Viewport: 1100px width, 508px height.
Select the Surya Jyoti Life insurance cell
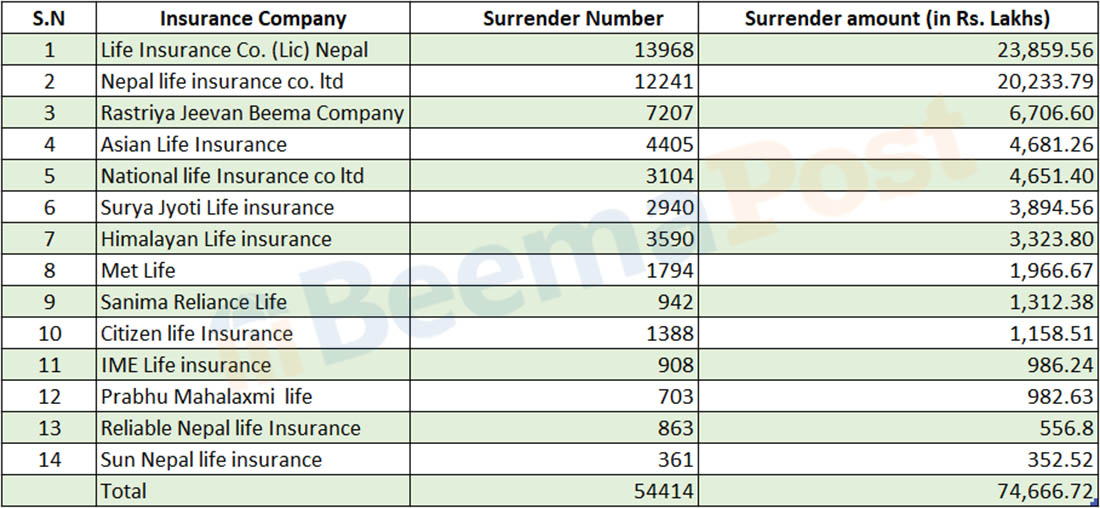point(217,208)
